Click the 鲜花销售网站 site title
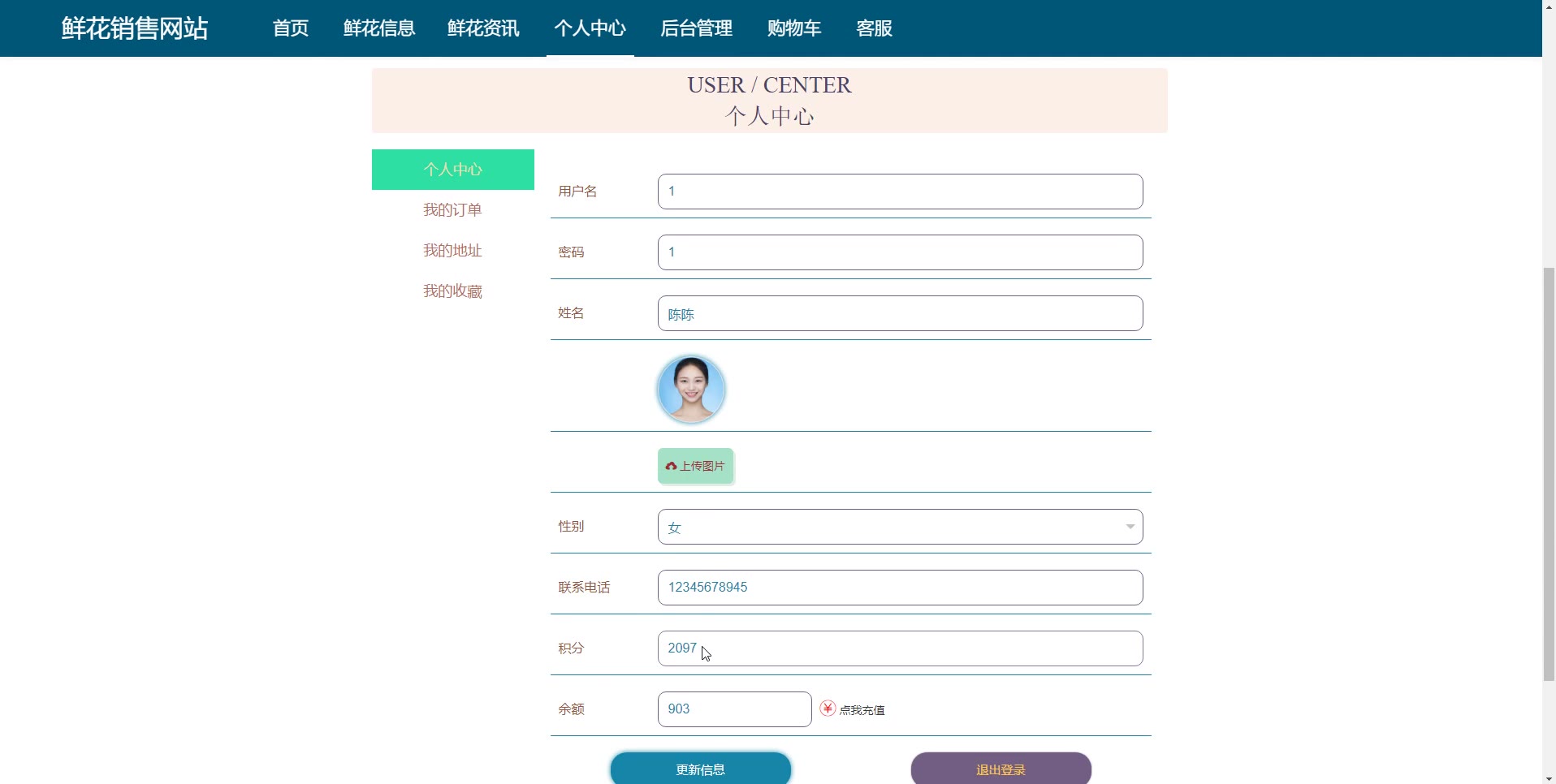Viewport: 1556px width, 784px height. [x=135, y=28]
